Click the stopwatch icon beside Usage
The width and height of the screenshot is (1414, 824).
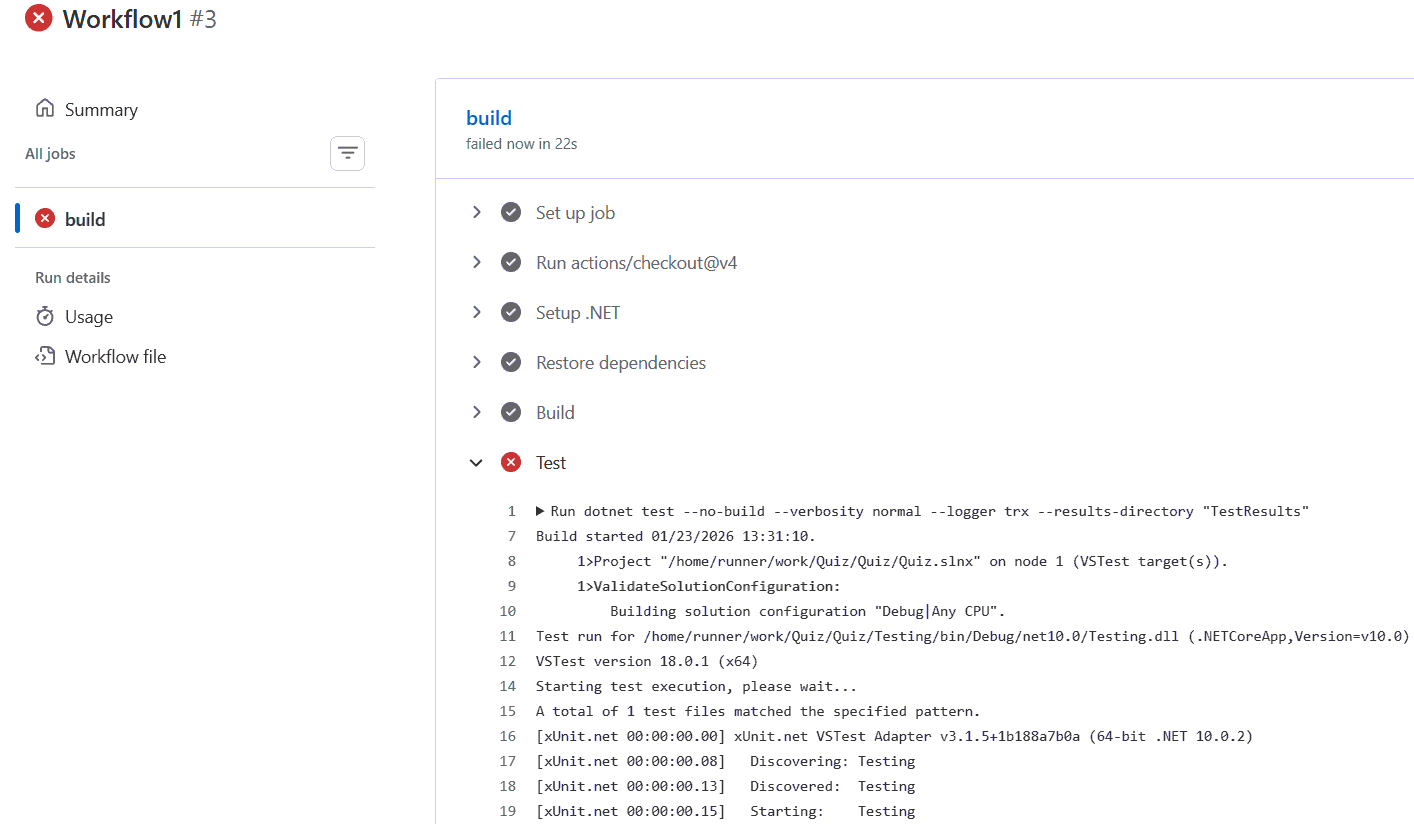[45, 316]
